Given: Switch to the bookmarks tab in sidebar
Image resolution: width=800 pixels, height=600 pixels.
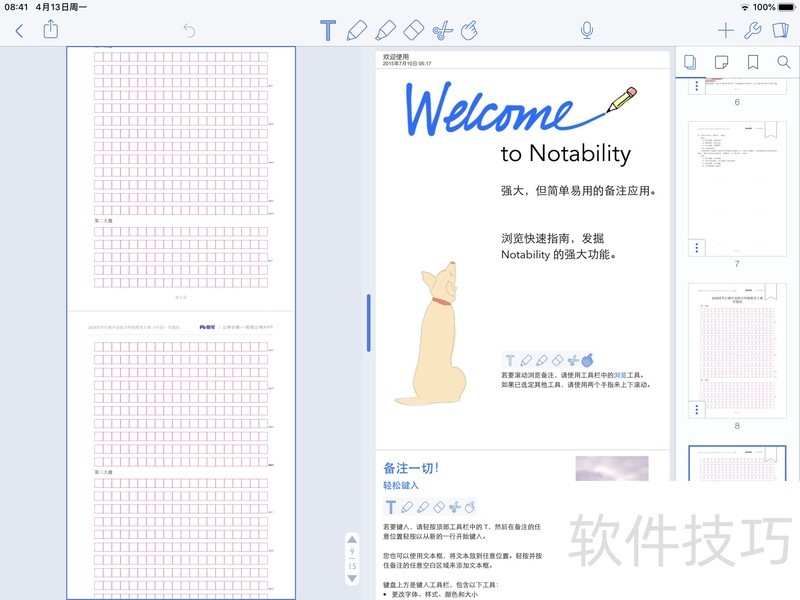Looking at the screenshot, I should click(x=753, y=62).
